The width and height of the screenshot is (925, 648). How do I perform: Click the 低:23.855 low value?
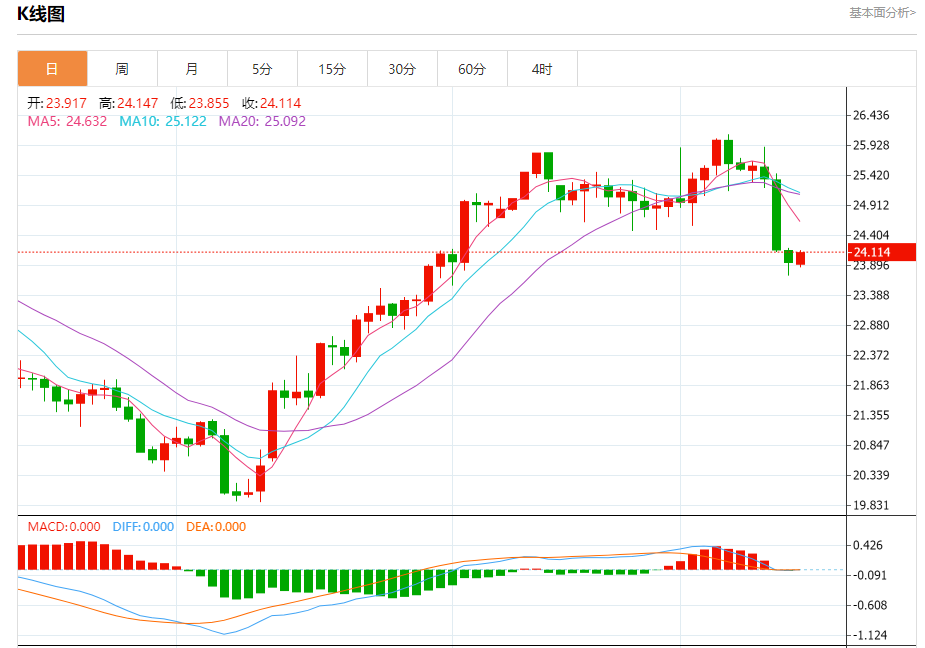coord(199,103)
